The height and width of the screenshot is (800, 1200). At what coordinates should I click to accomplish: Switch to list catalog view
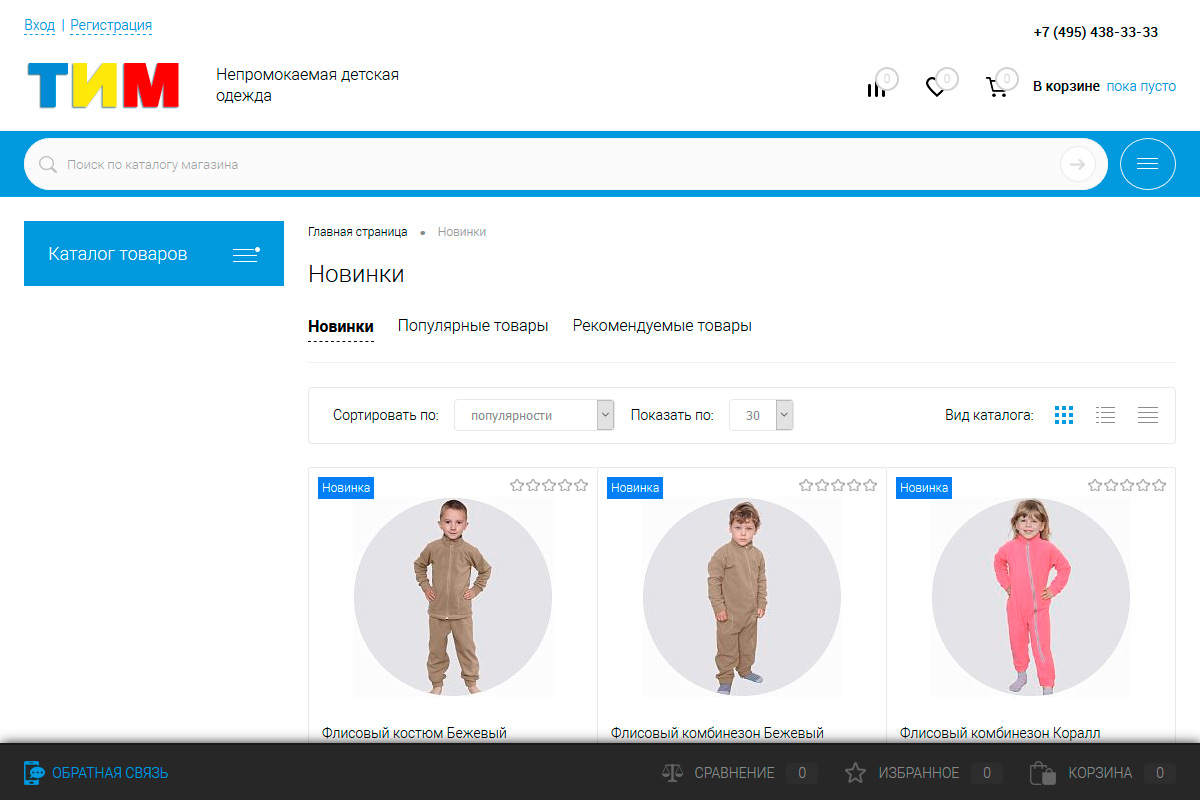pyautogui.click(x=1105, y=415)
